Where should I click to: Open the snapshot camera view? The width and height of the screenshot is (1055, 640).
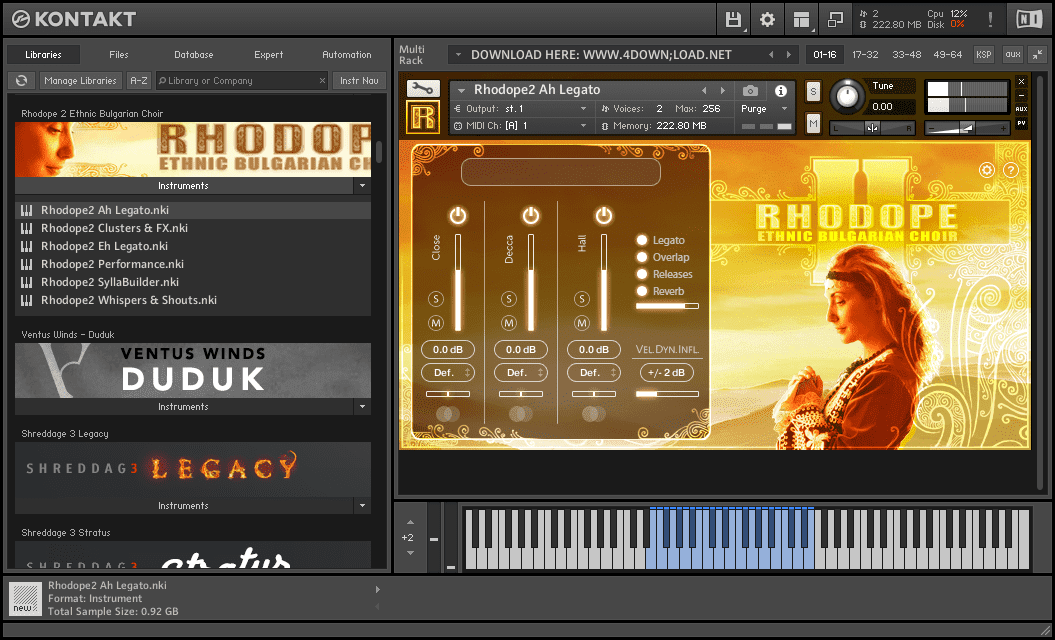tap(750, 90)
